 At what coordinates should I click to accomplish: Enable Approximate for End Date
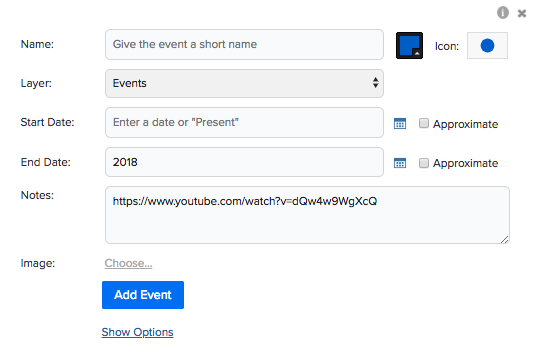pos(424,163)
